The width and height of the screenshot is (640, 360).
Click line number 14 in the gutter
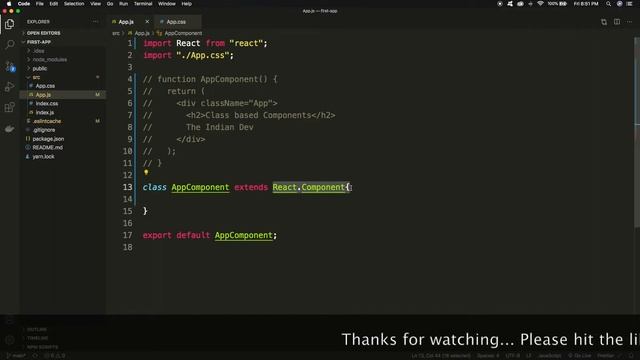coord(127,199)
